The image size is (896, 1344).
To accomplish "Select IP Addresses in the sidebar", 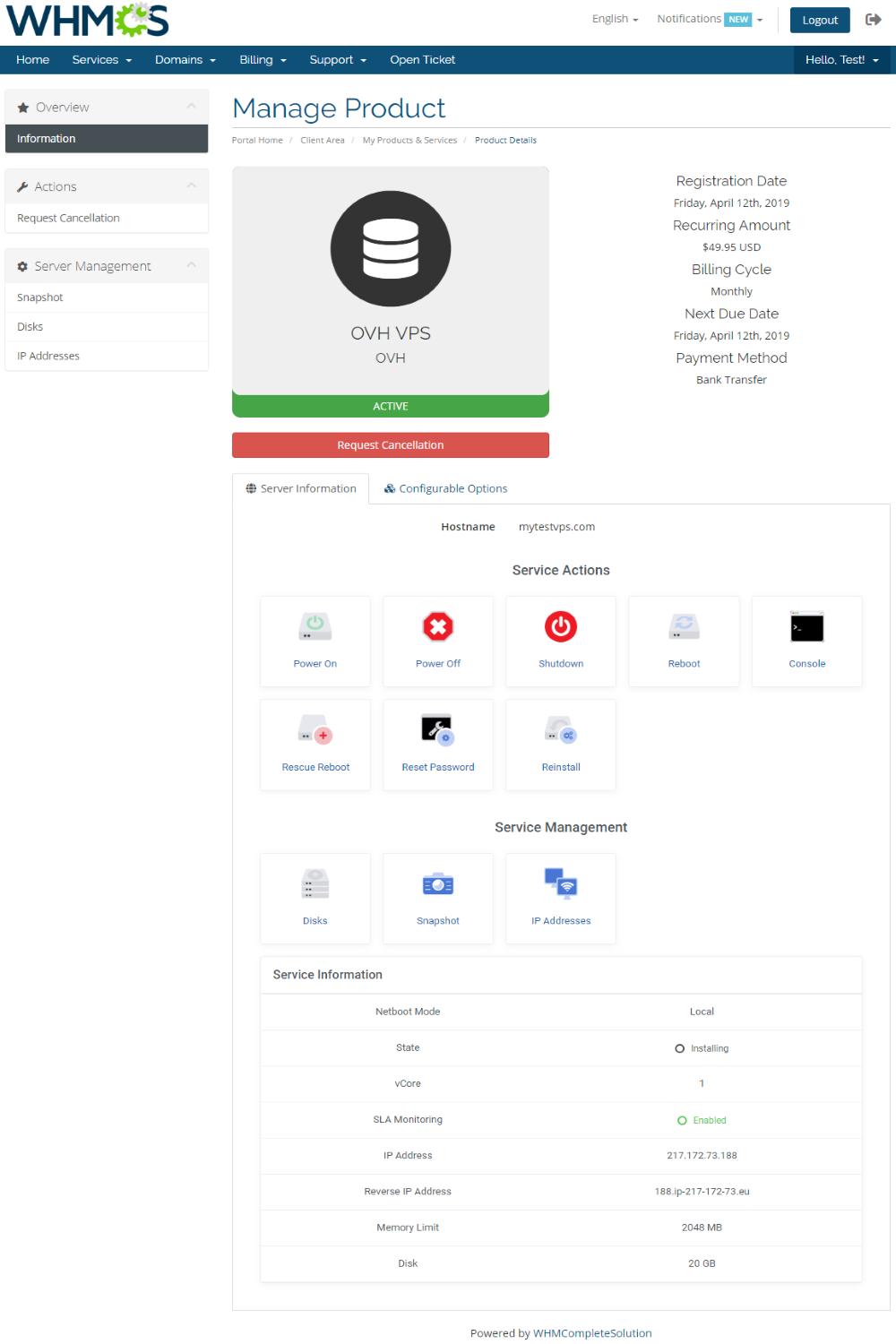I will 107,356.
